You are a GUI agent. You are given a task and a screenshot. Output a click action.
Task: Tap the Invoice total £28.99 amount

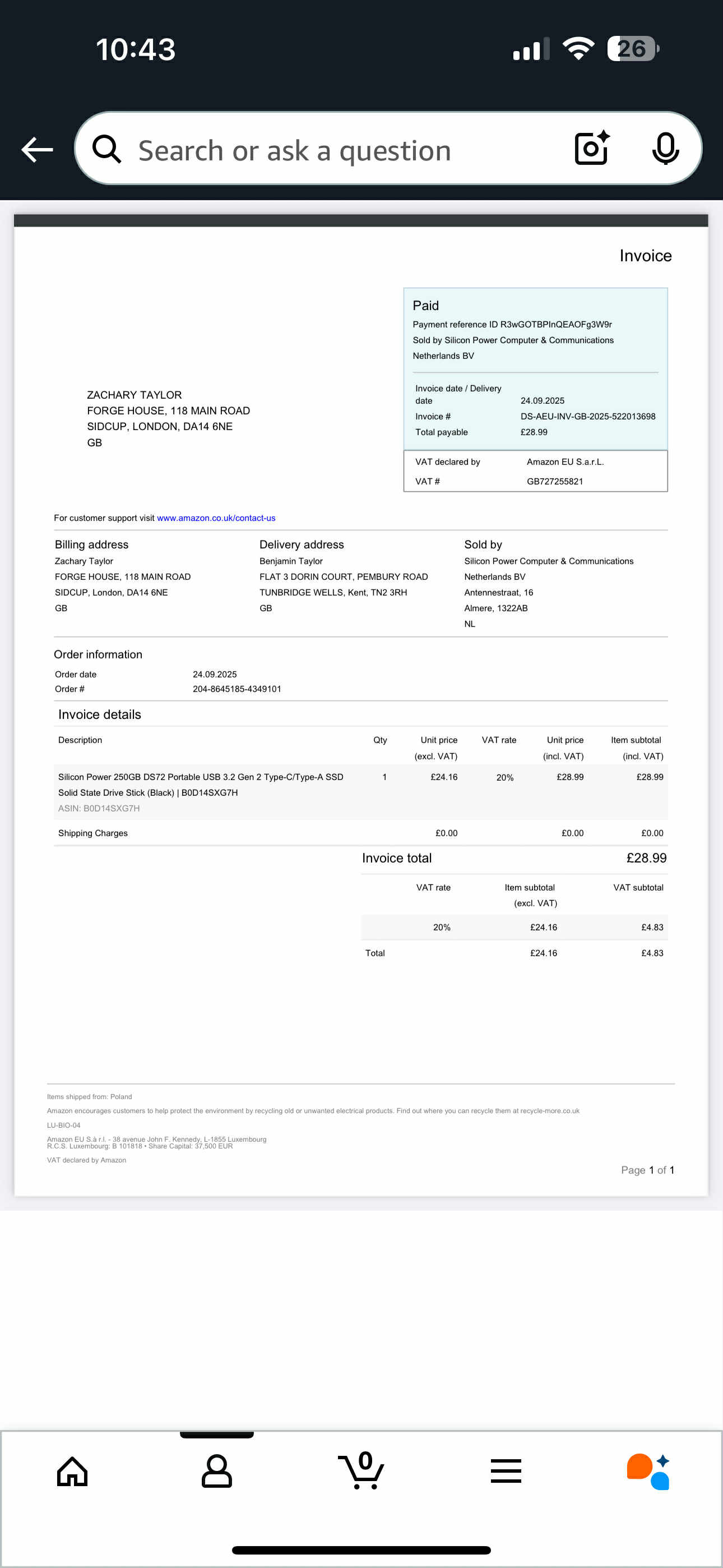pos(646,857)
